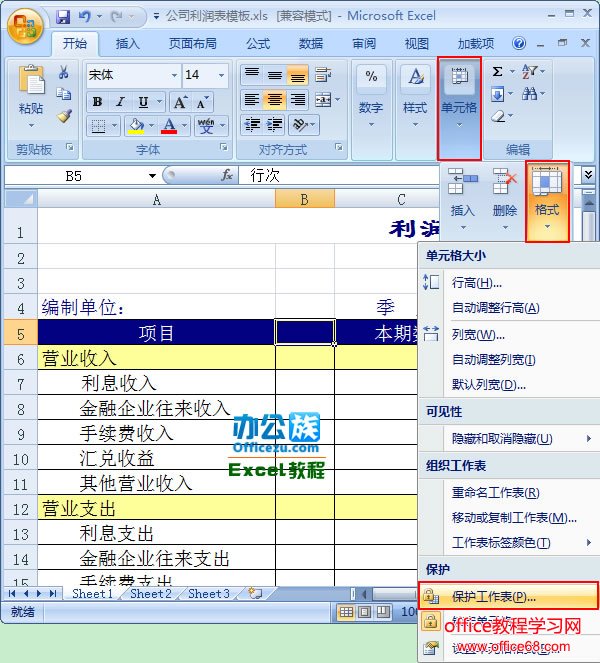The image size is (600, 663).
Task: Decrease font size with small A
Action: [x=202, y=102]
